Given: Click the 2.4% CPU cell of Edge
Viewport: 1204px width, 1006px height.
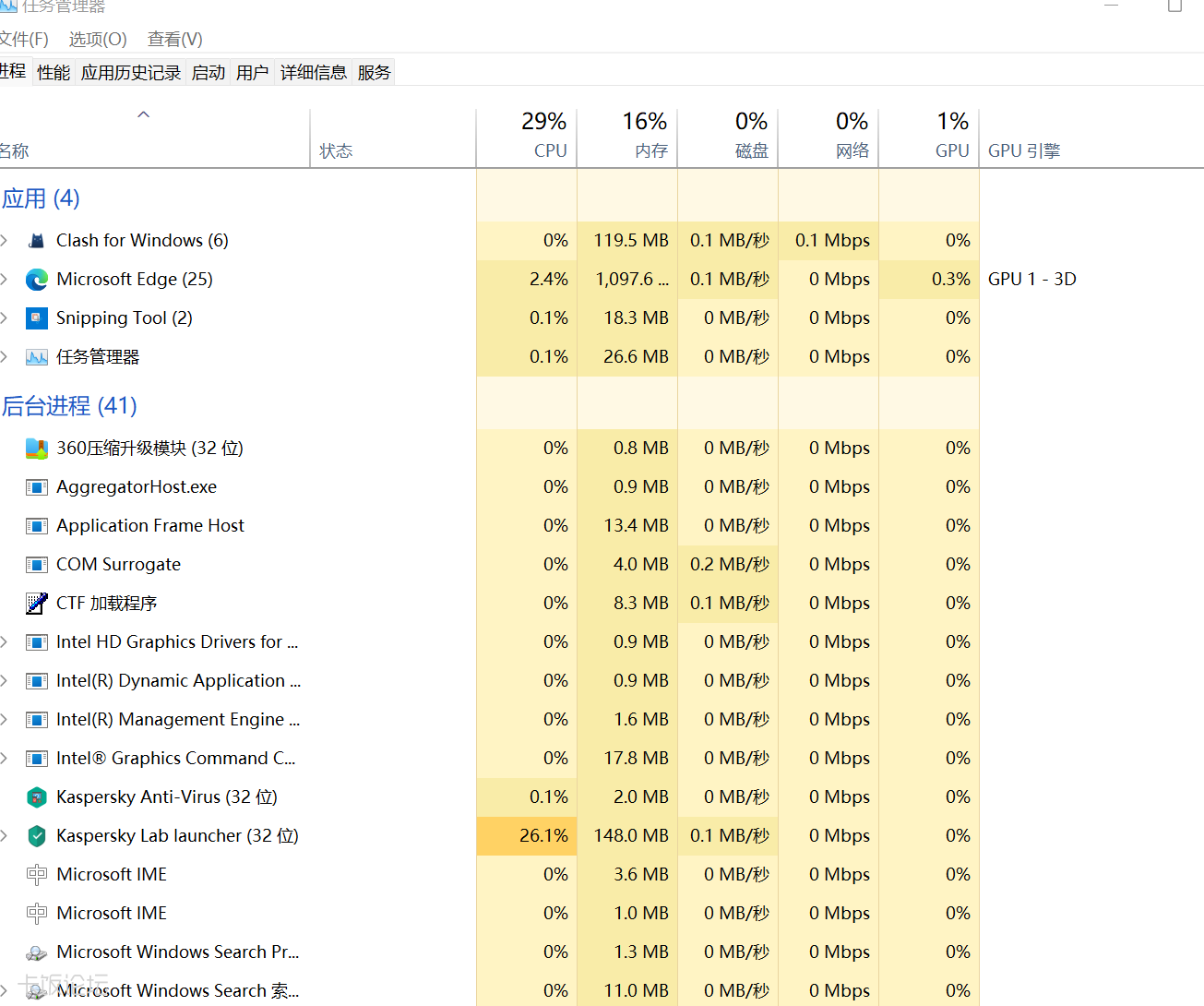Looking at the screenshot, I should tap(527, 280).
